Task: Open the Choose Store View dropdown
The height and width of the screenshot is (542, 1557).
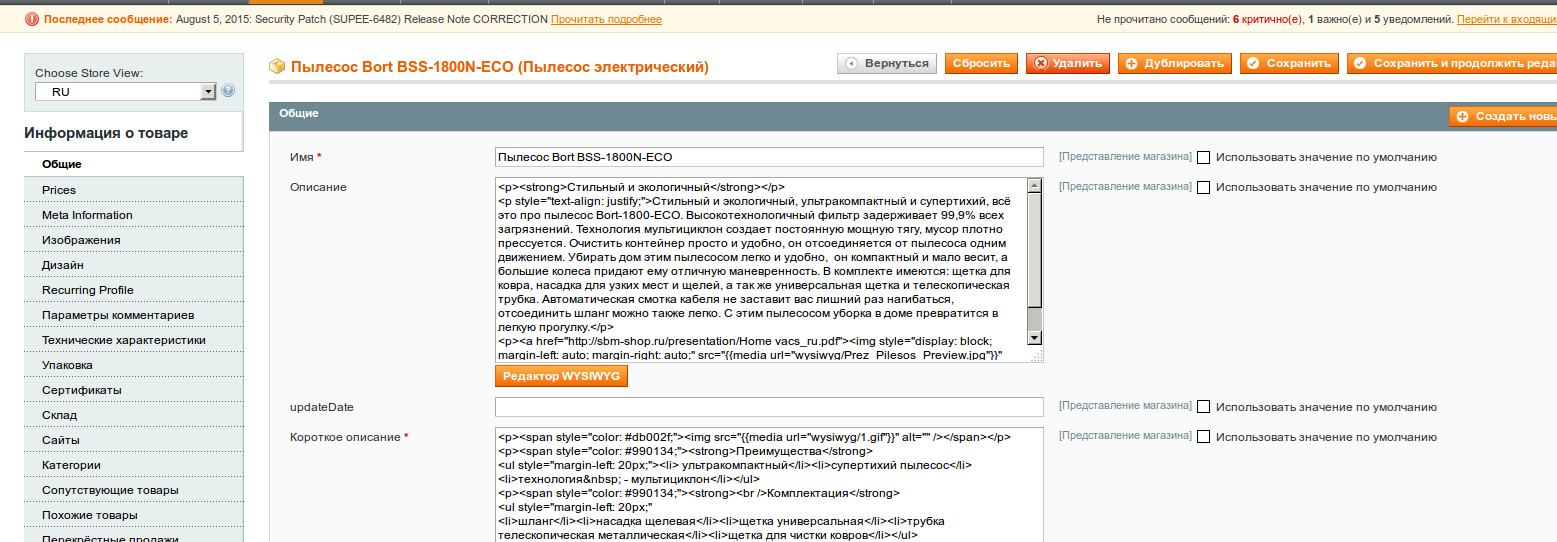Action: point(126,91)
